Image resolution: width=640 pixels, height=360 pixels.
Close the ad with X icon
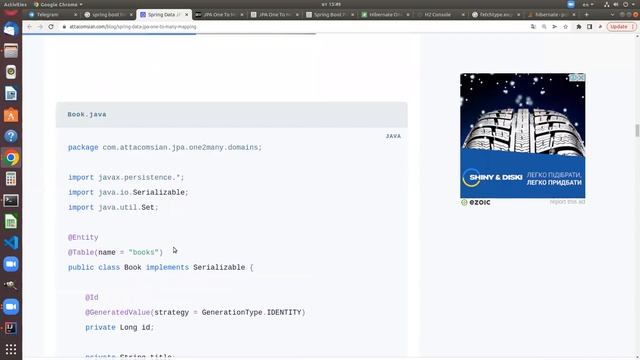[582, 77]
